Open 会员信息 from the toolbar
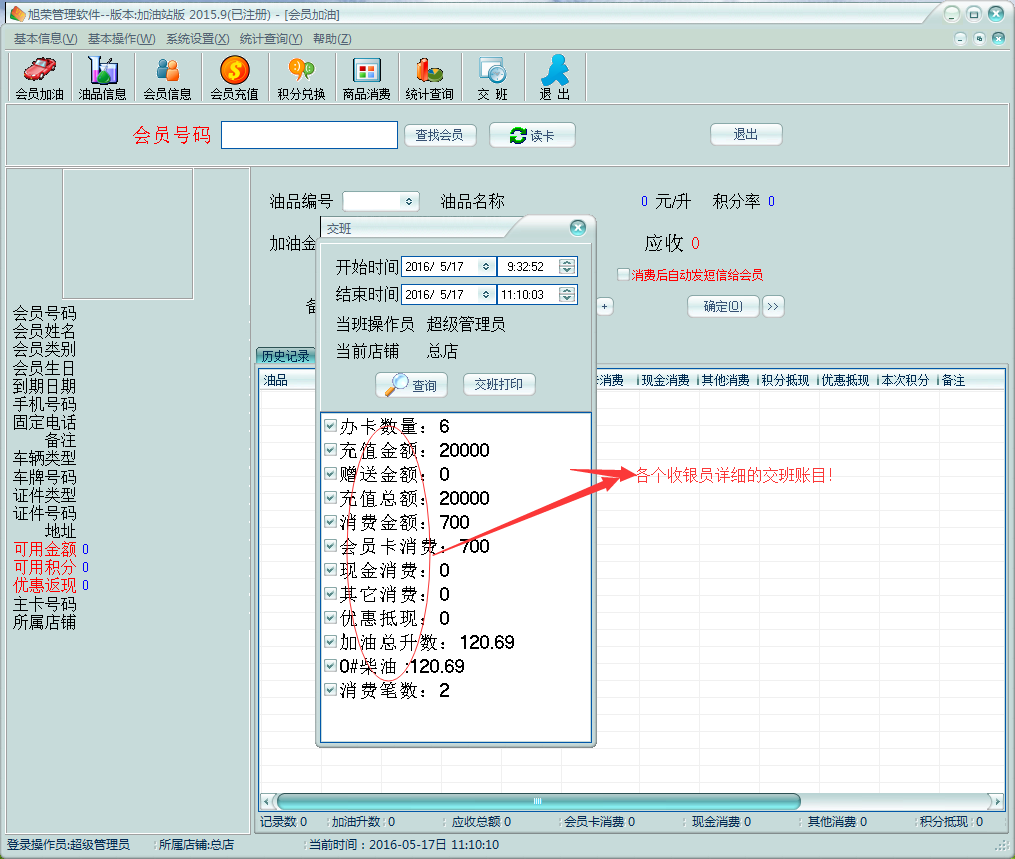 pyautogui.click(x=167, y=78)
